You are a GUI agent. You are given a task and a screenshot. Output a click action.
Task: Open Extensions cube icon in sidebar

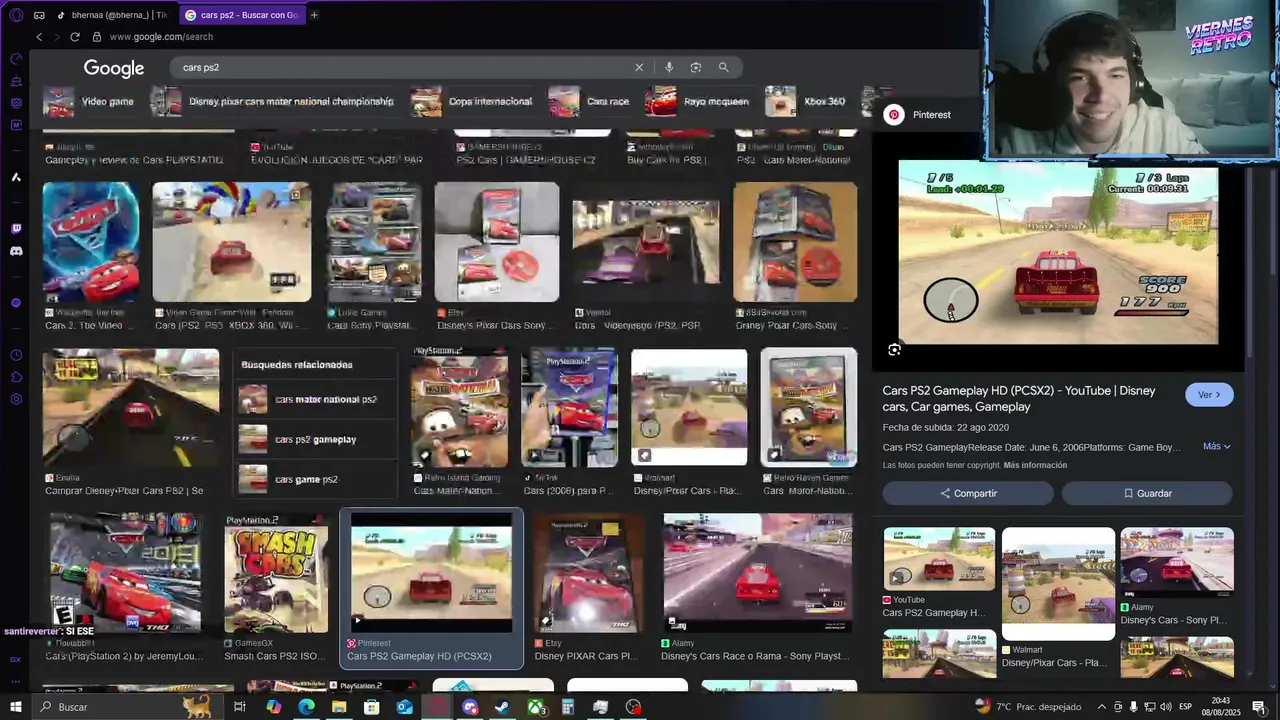(x=16, y=377)
